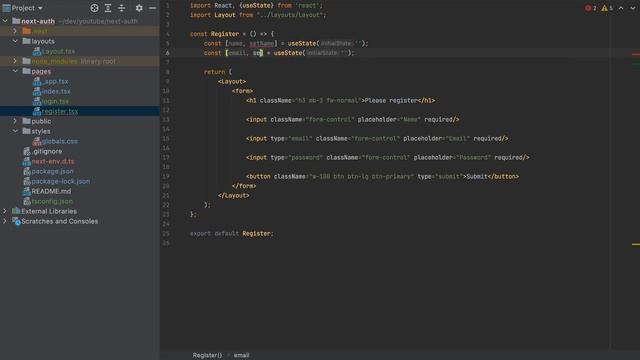Click the opening <form> tag
This screenshot has height=360, width=640.
242,91
